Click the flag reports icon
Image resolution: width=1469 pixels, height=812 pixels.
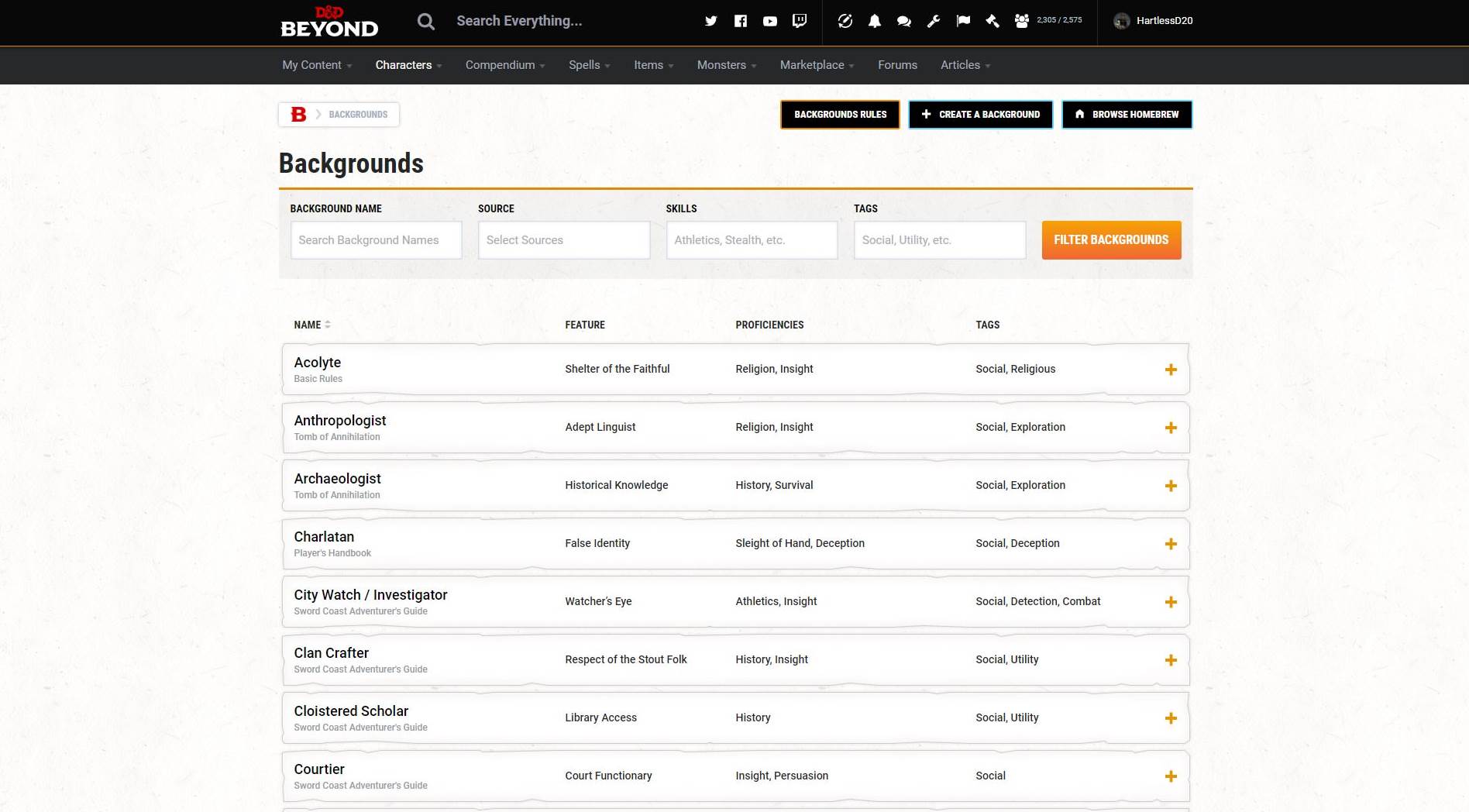(x=963, y=21)
